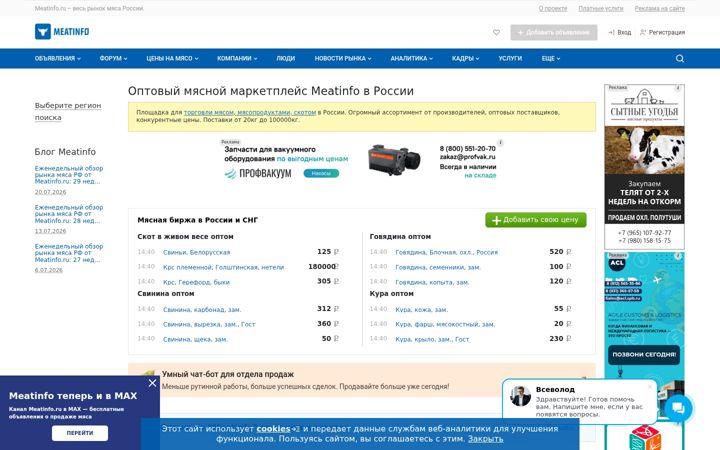Open Свинина, вырезка, зам., Гост listing
The height and width of the screenshot is (450, 720).
[209, 324]
